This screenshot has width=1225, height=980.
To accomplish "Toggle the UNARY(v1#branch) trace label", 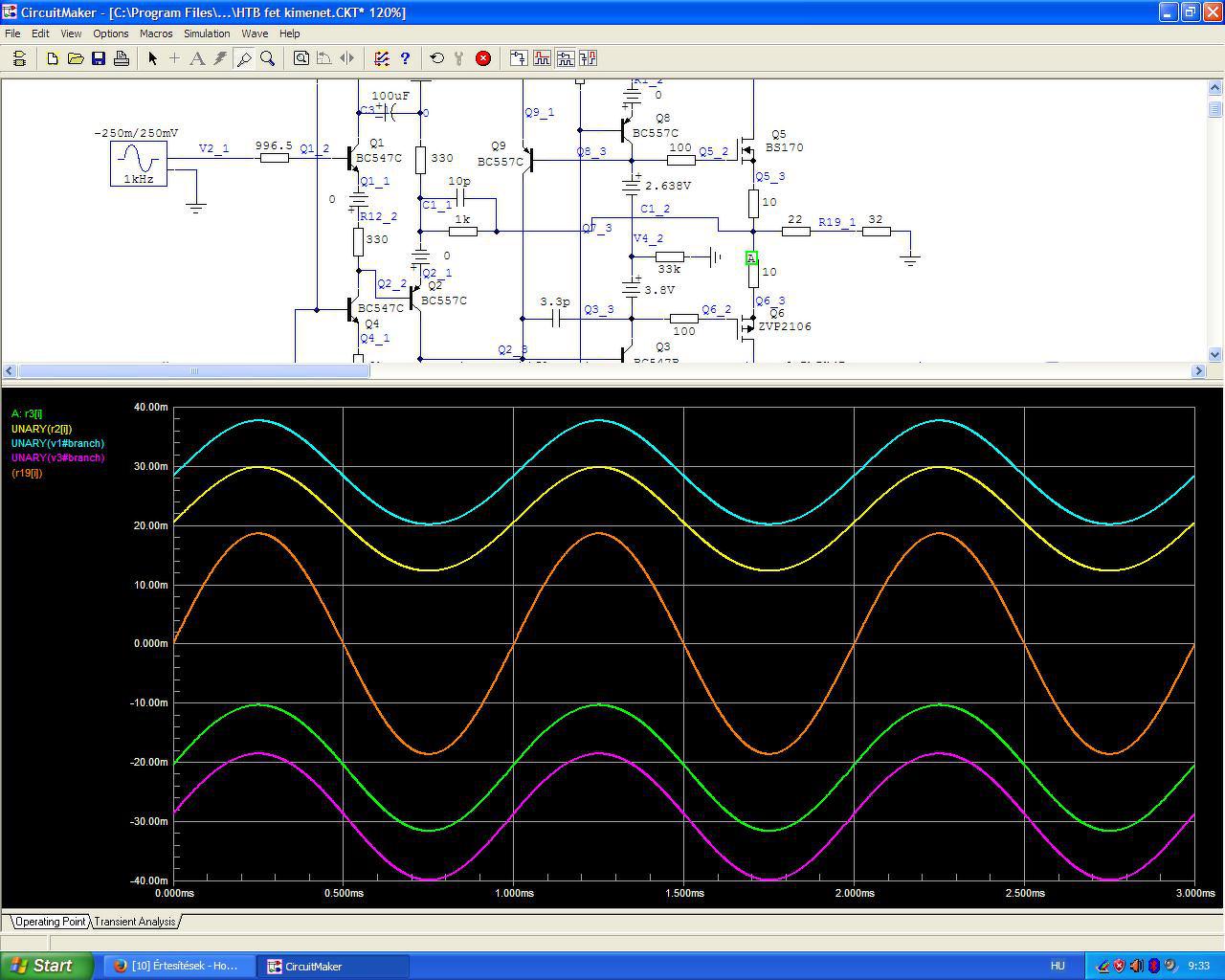I will point(57,444).
